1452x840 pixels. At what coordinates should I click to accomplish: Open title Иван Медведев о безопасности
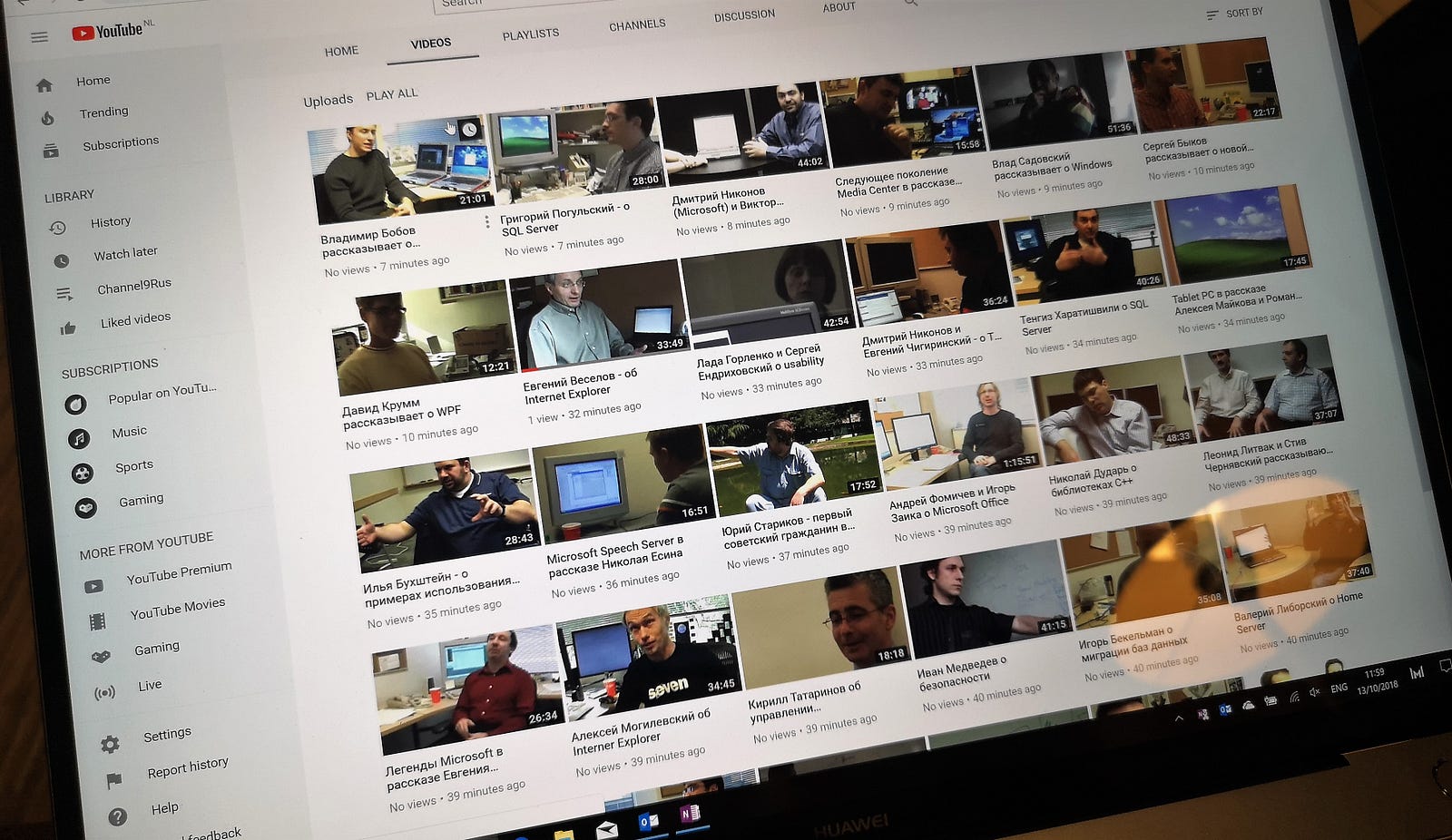click(962, 672)
